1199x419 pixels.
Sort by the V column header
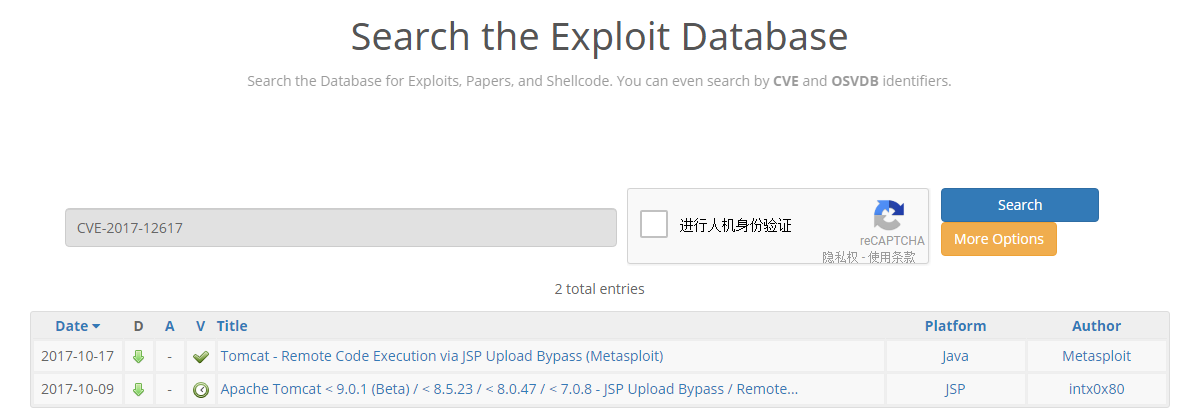pyautogui.click(x=201, y=326)
